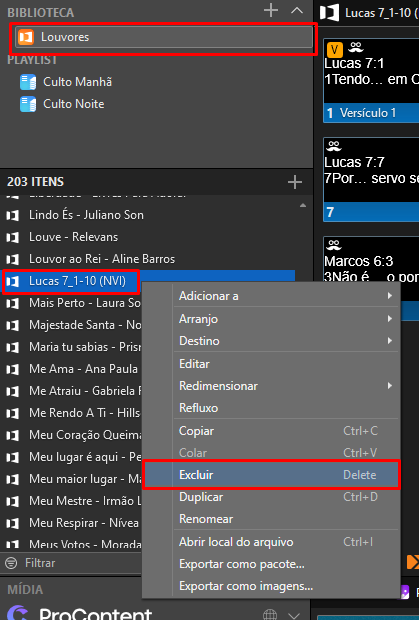
Task: Select the Lucas 7:7 slide thumbnail
Action: coord(371,180)
